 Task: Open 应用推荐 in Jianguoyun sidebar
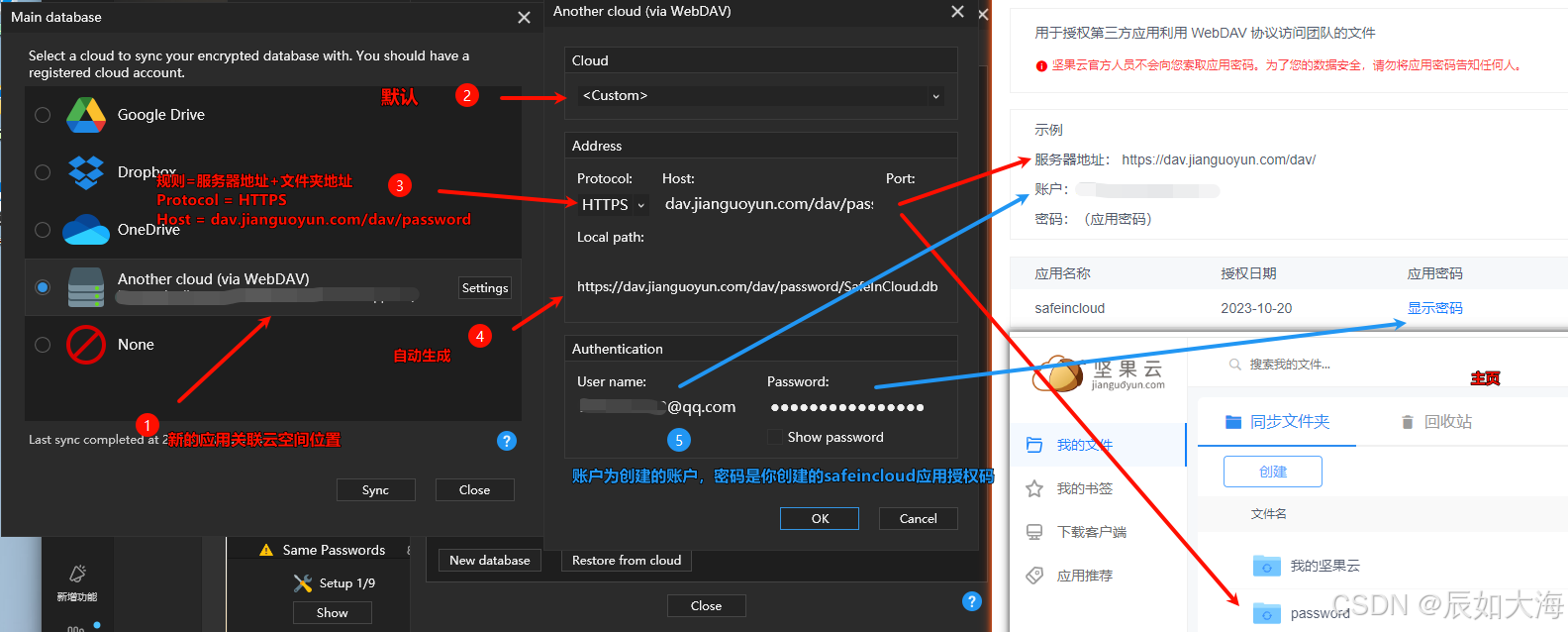click(1098, 576)
